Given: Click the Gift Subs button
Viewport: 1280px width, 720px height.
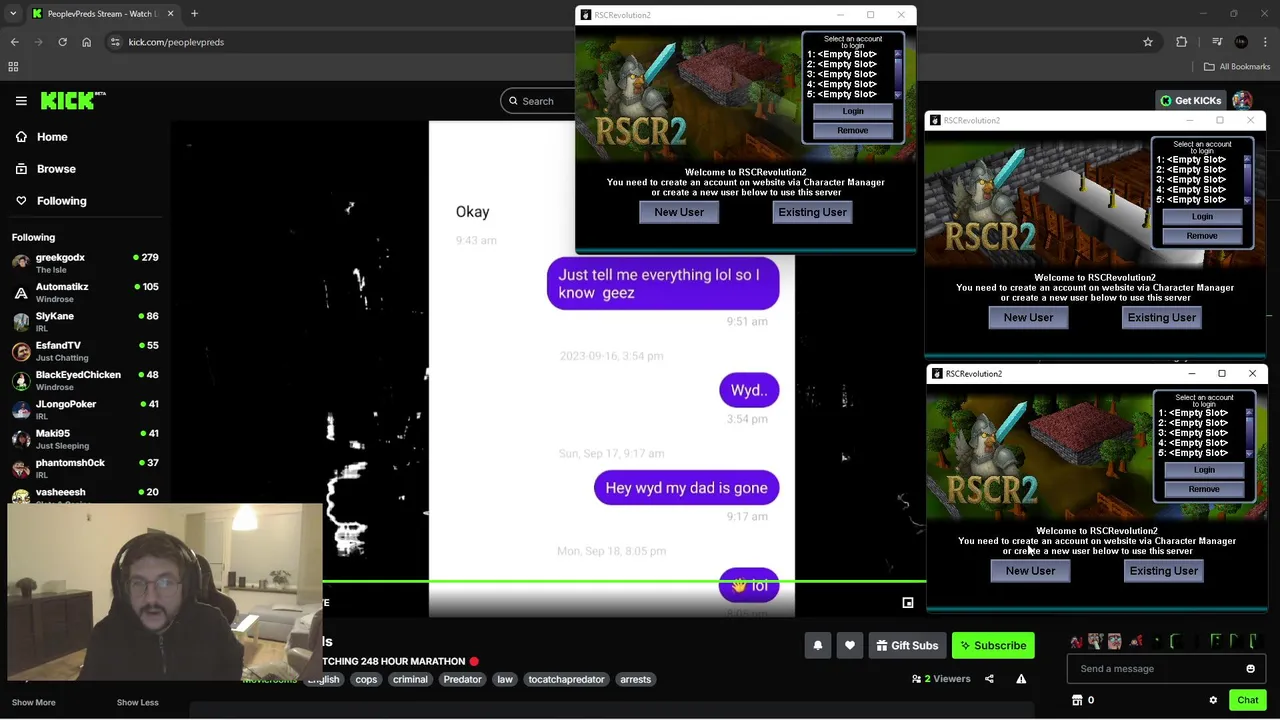Looking at the screenshot, I should (907, 646).
